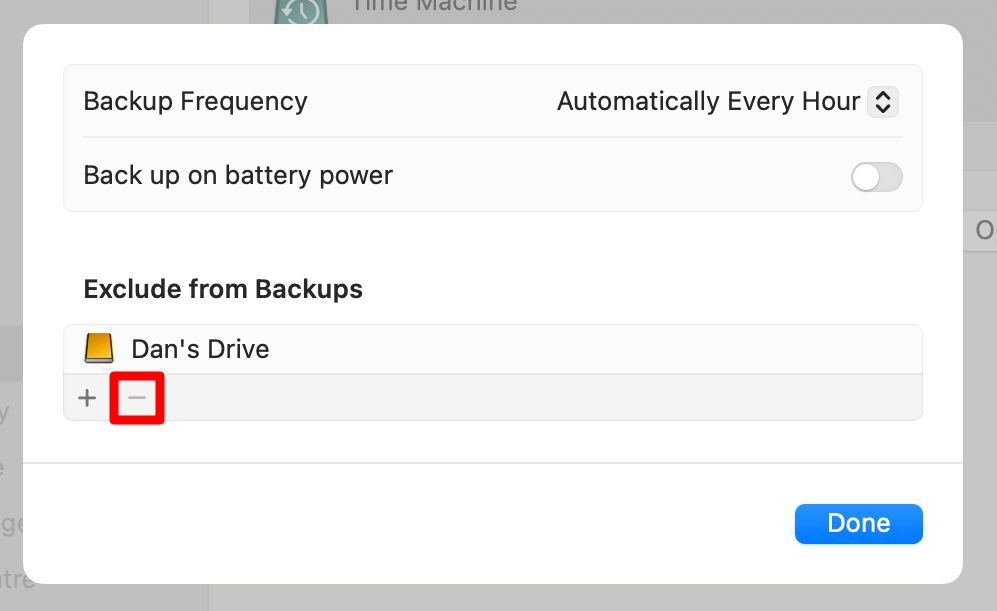
Task: Click the Backup Frequency label row
Action: pos(195,101)
